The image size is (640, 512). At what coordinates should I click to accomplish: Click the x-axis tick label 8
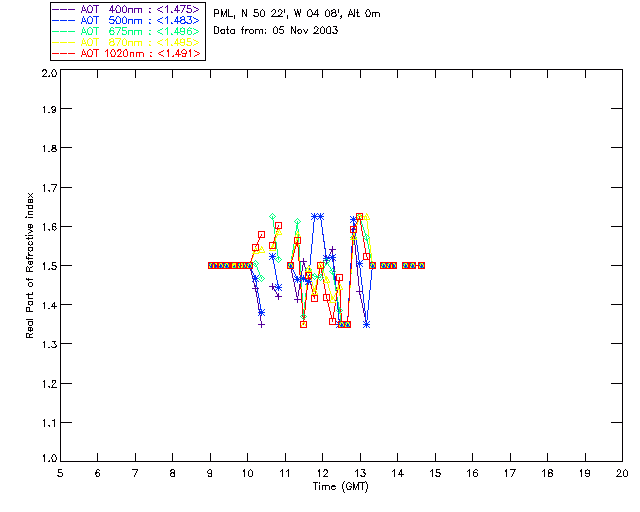173,473
